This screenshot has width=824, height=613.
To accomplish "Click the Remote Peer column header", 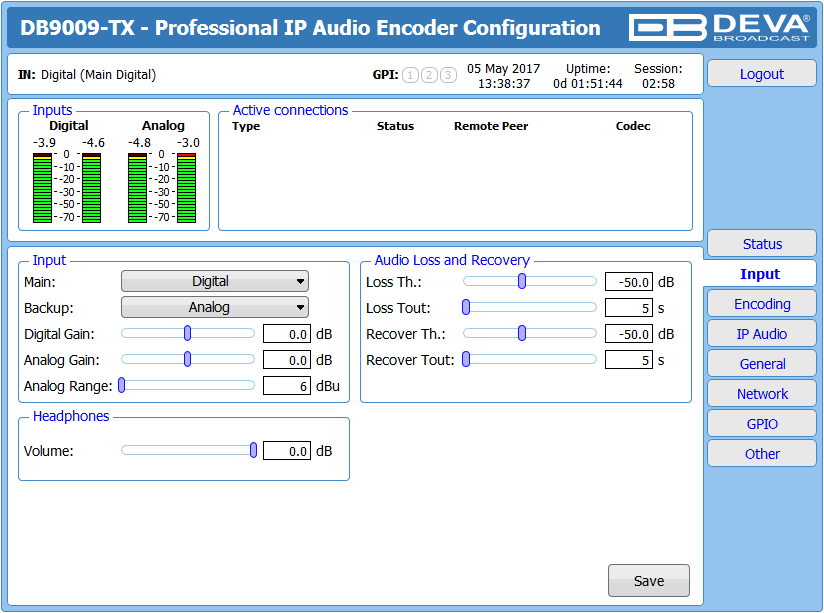I will [491, 126].
